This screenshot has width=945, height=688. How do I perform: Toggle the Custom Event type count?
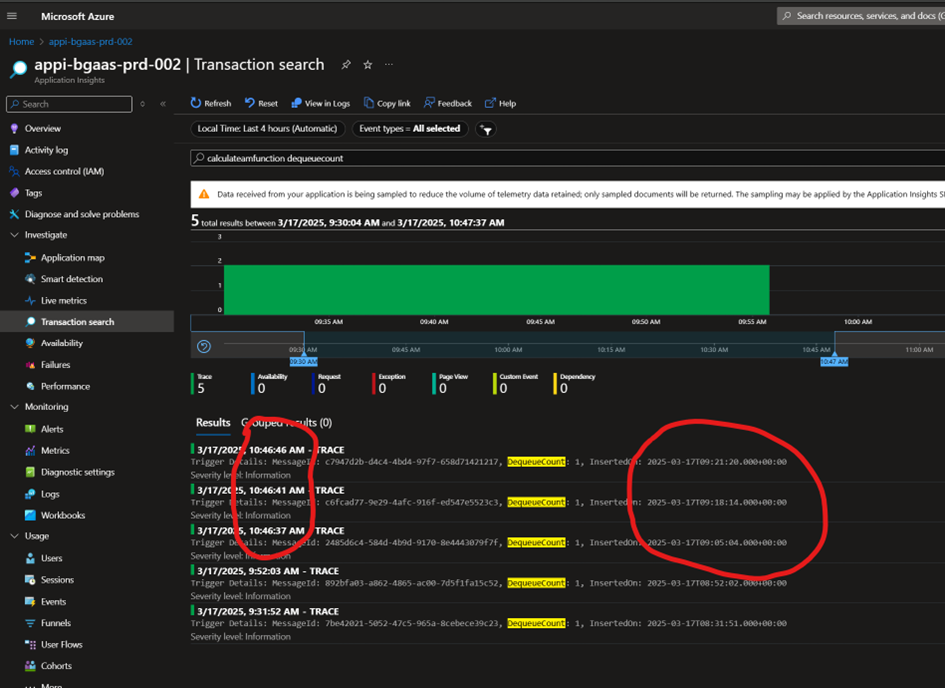[x=516, y=384]
